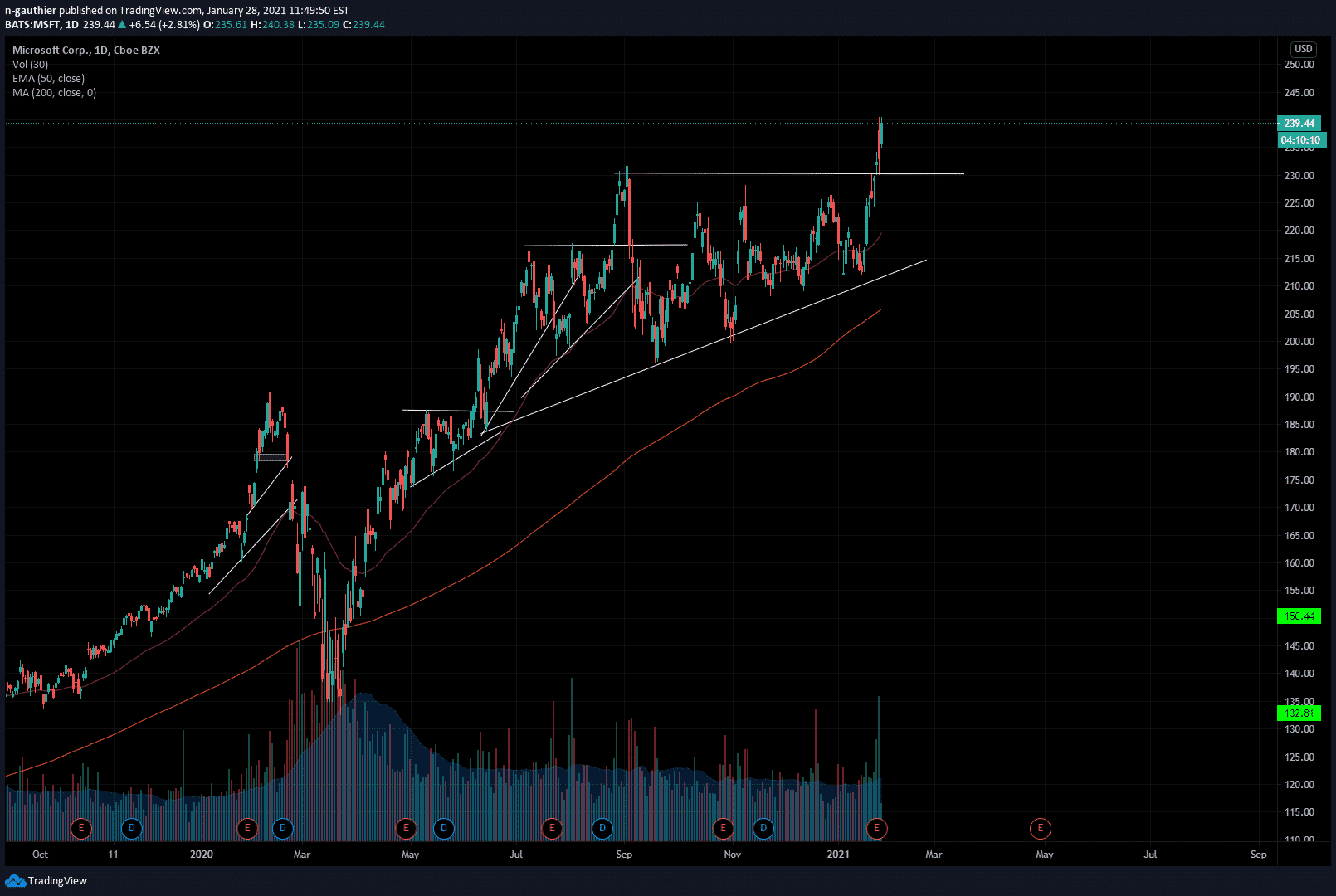Viewport: 1336px width, 896px height.
Task: Click the 200.00 price axis label
Action: [x=1299, y=342]
